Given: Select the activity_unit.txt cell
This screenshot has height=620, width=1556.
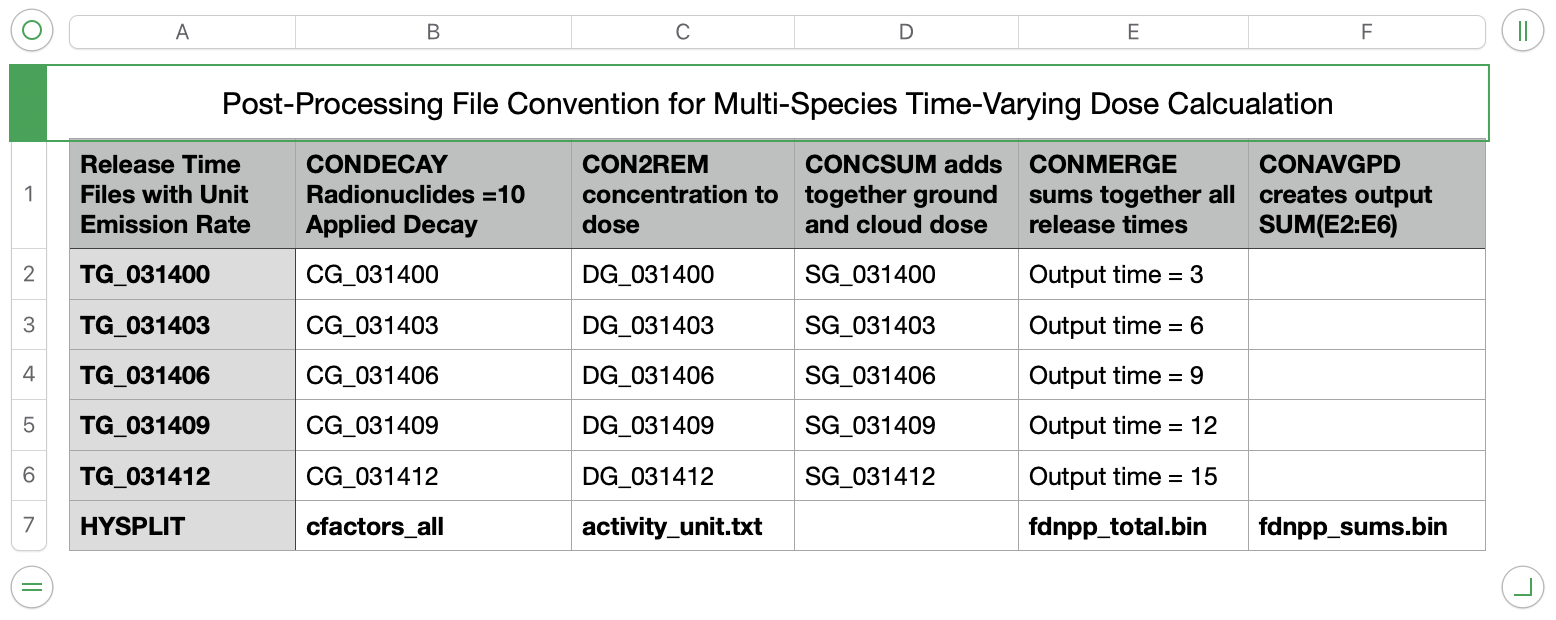Looking at the screenshot, I should (683, 526).
